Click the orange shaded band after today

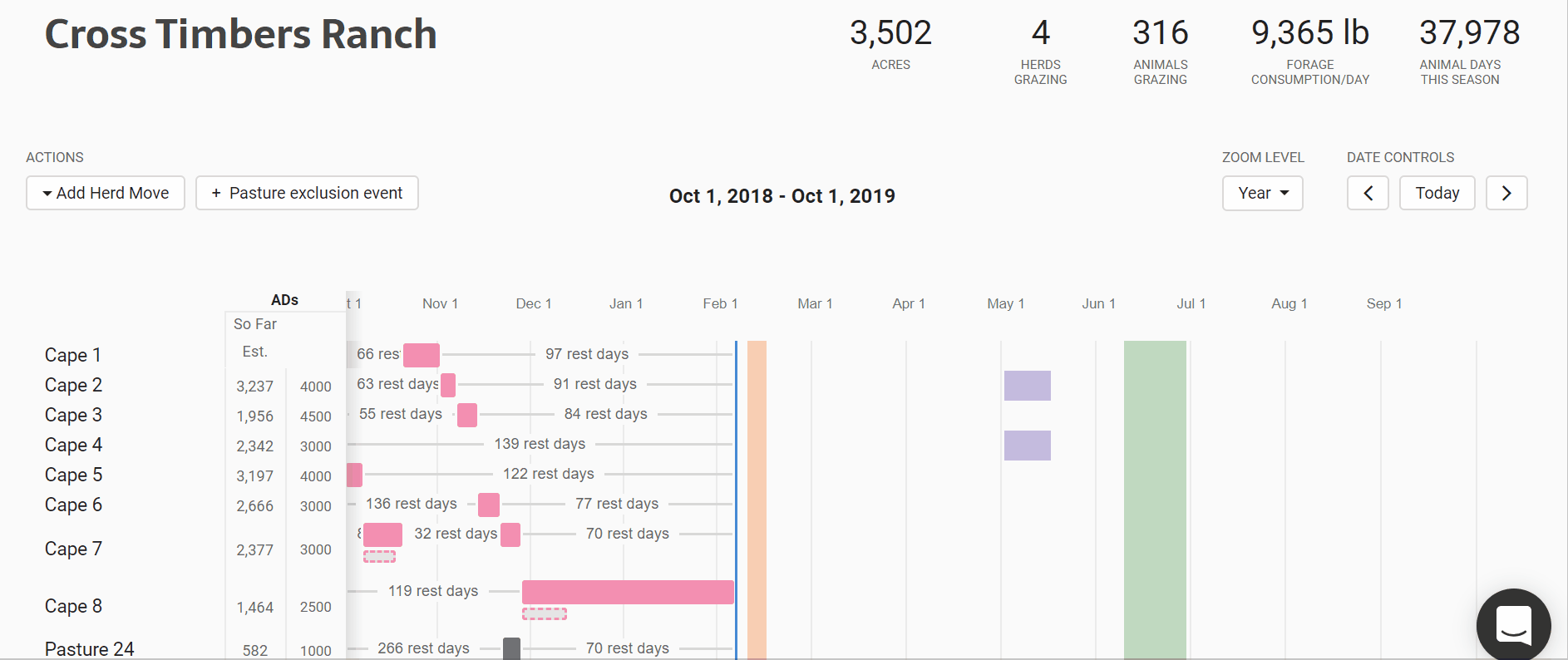click(x=757, y=499)
